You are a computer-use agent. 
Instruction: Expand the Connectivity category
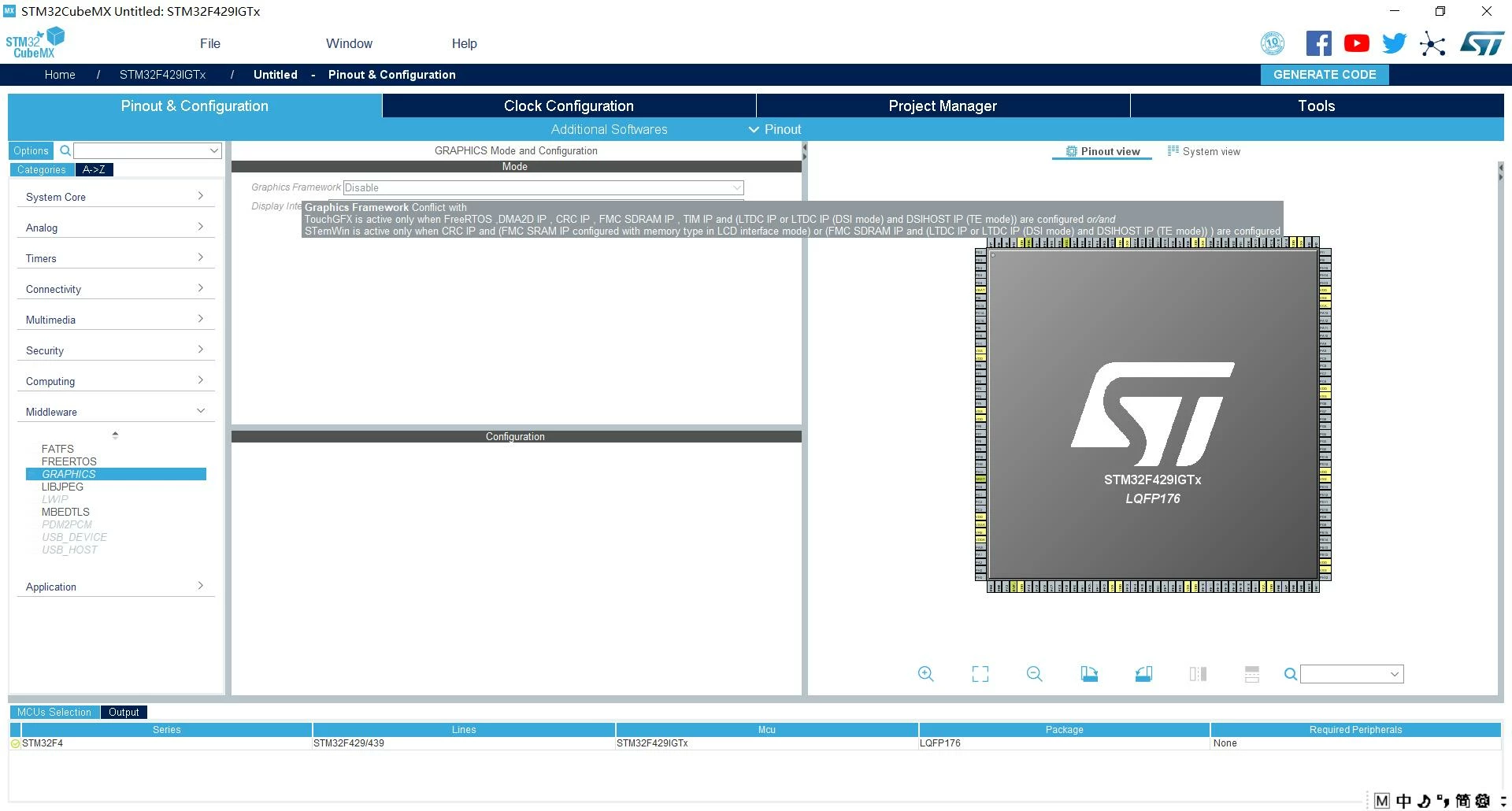coord(115,289)
